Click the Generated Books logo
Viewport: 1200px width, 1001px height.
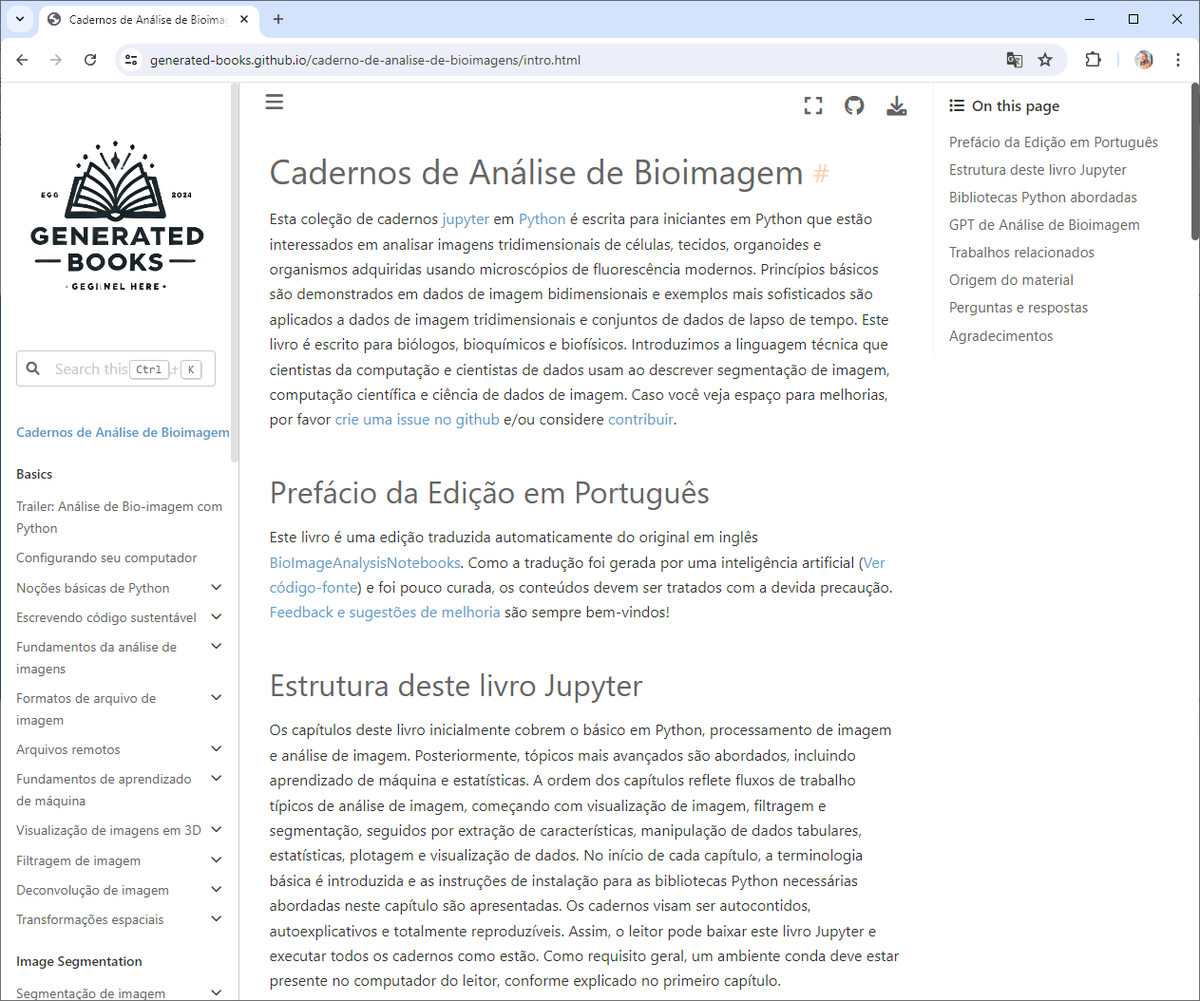(x=116, y=217)
